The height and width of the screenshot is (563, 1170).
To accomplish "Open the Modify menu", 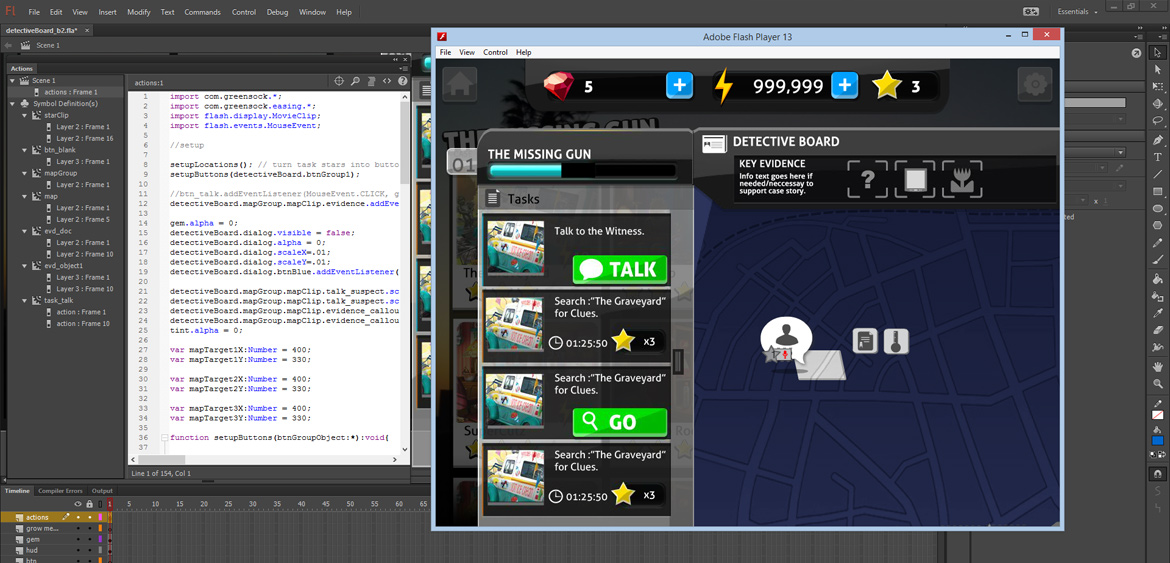I will tap(138, 12).
